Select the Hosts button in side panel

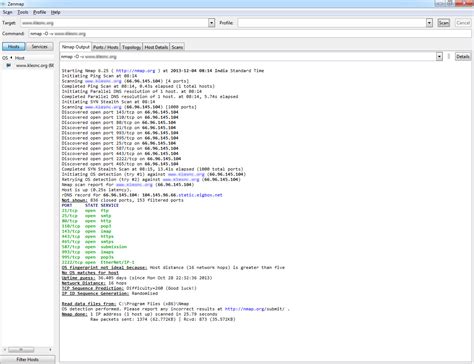(x=14, y=47)
